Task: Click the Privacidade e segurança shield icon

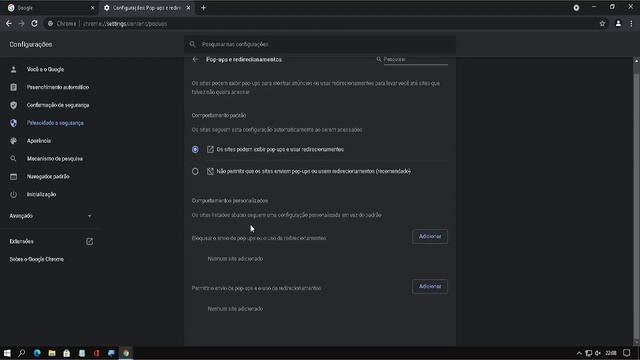Action: click(13, 123)
